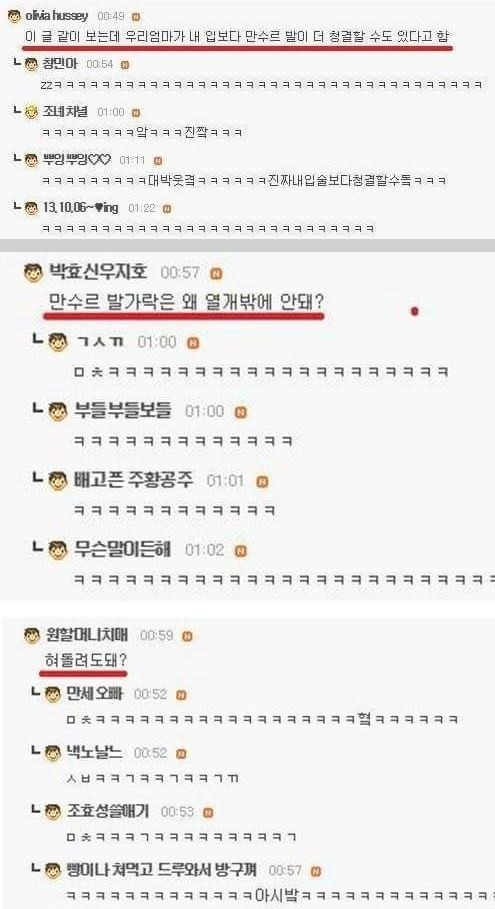Click olivia hussey's profile avatar icon
Image resolution: width=495 pixels, height=909 pixels.
[14, 16]
